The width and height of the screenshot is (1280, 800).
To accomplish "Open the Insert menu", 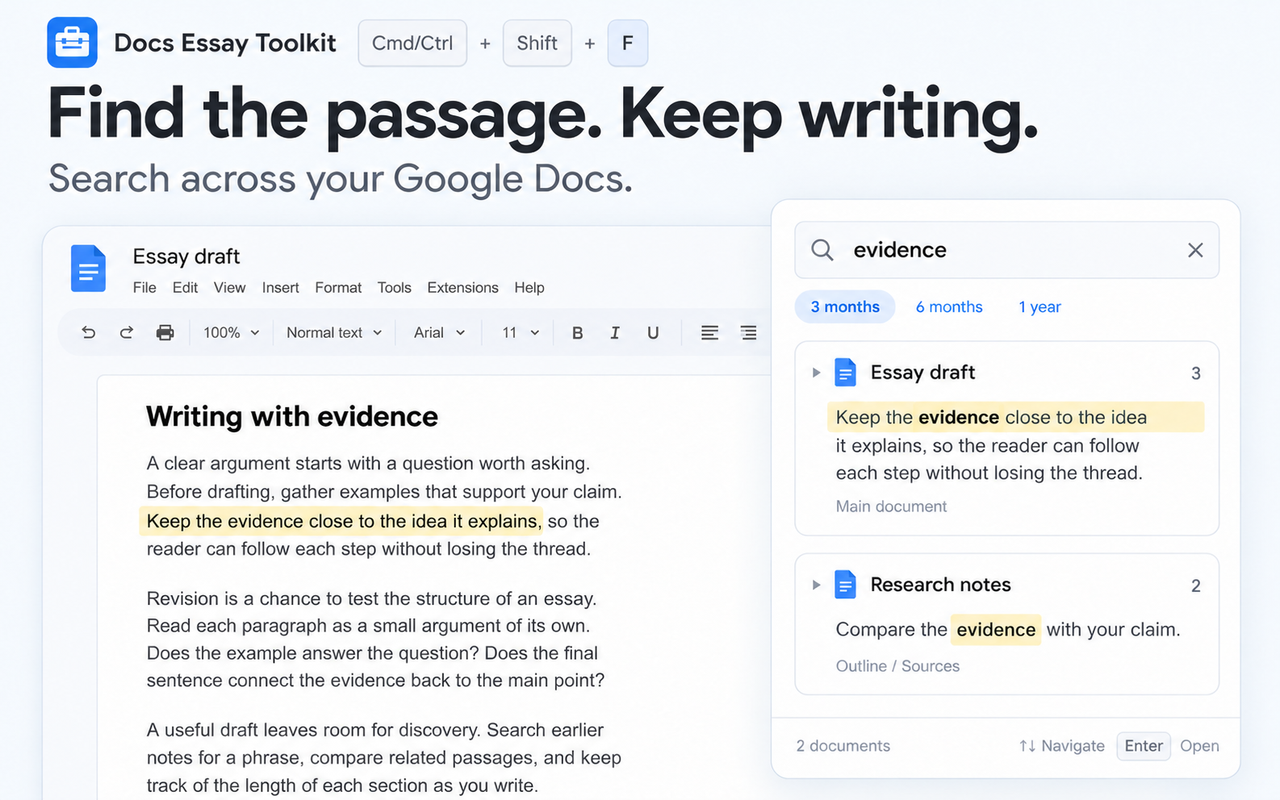I will coord(281,288).
